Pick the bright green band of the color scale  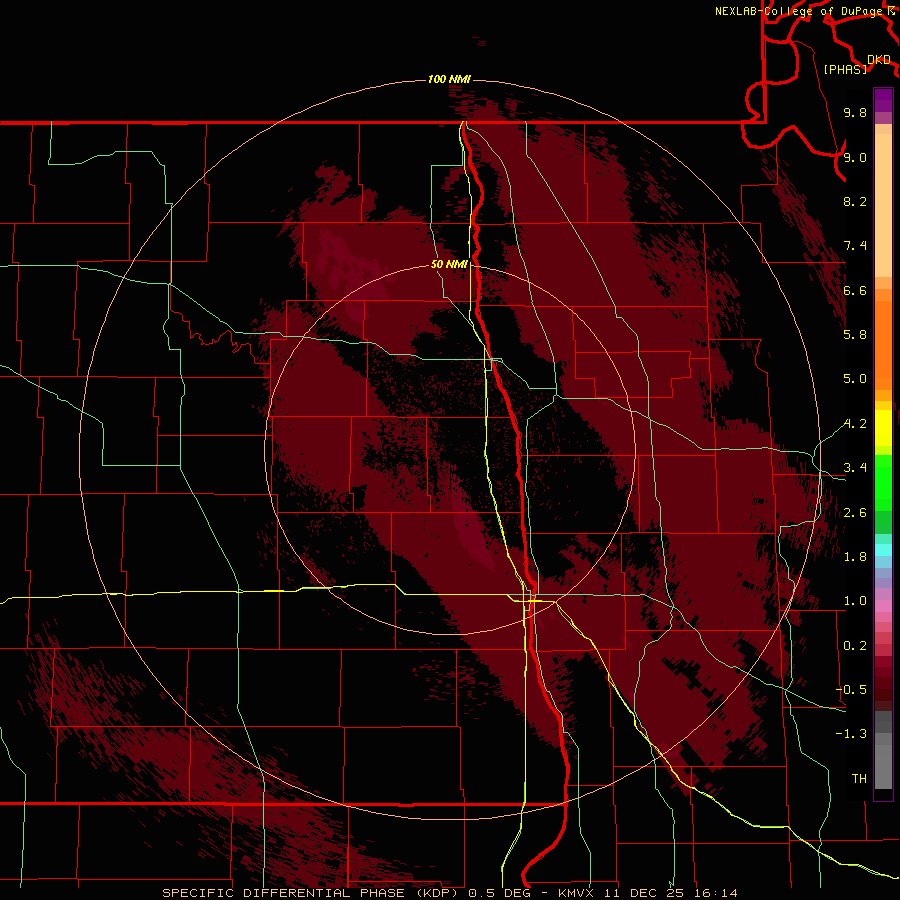883,482
